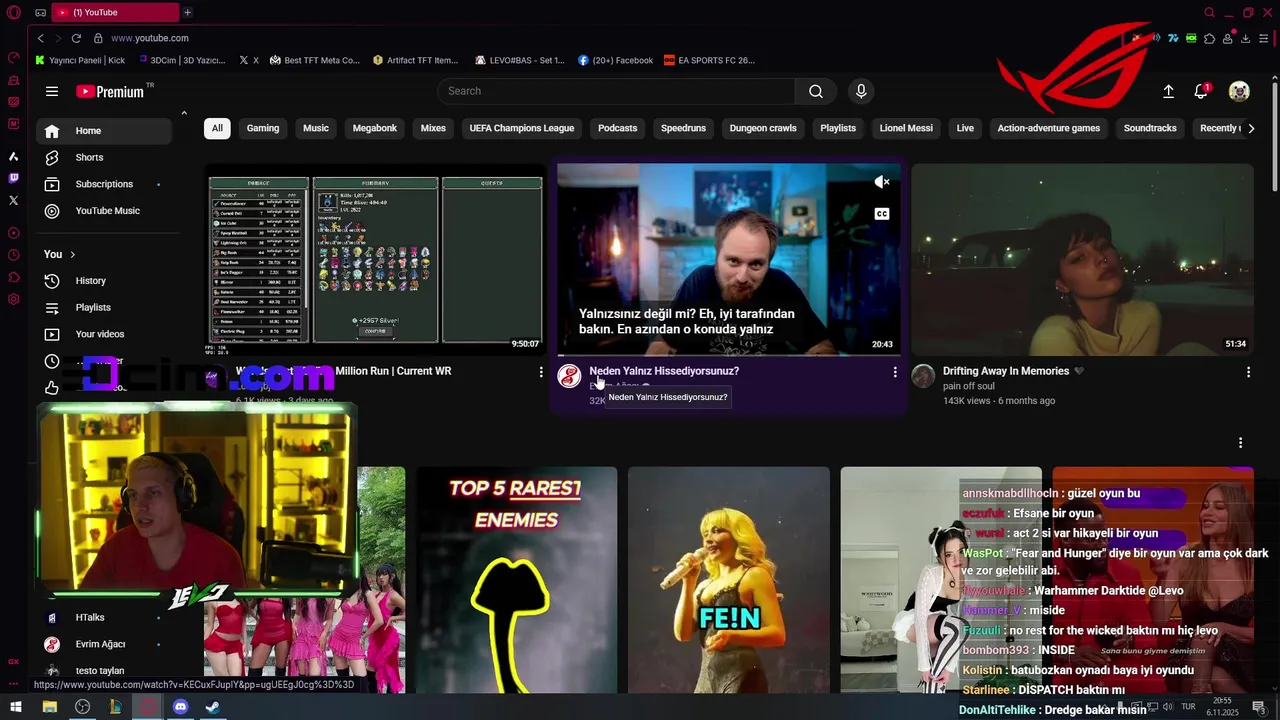Open Steam from the taskbar
The image size is (1280, 720).
pyautogui.click(x=212, y=707)
